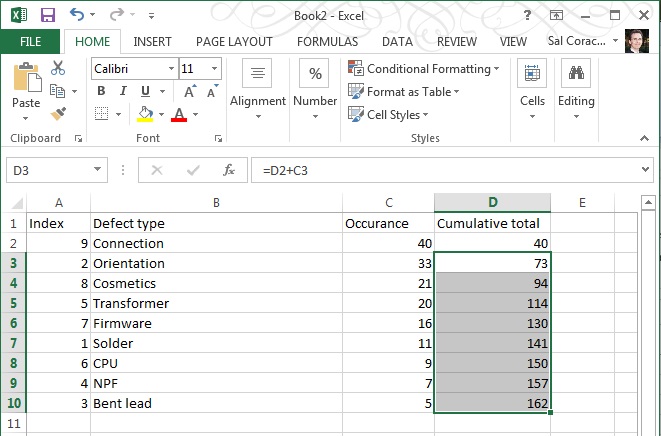Screen dimensions: 661x436
Task: Open the Number format percent icon
Action: click(x=315, y=74)
